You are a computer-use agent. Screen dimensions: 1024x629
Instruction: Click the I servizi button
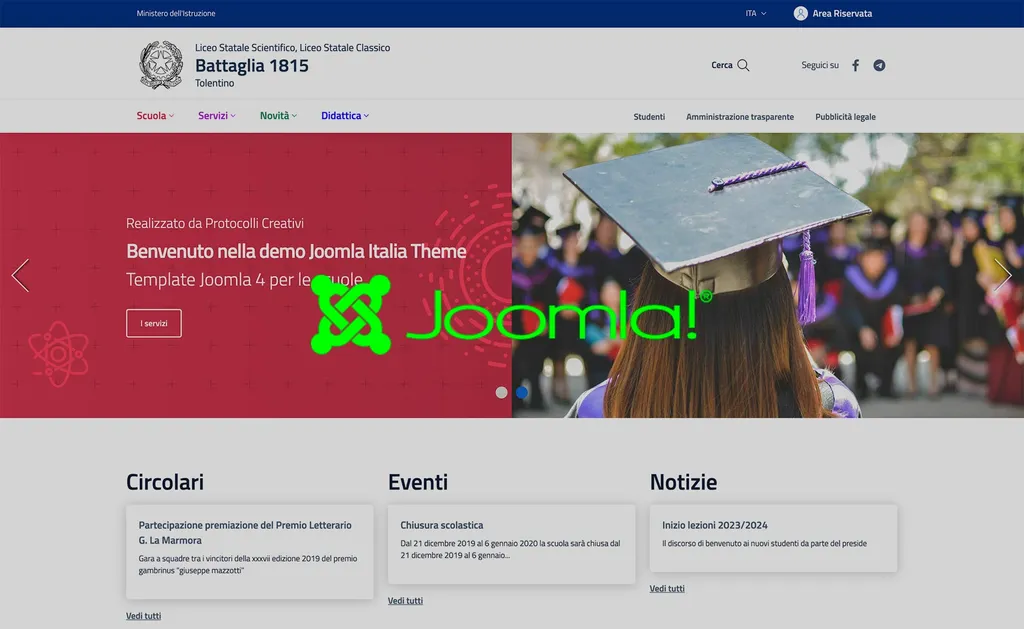(x=153, y=323)
